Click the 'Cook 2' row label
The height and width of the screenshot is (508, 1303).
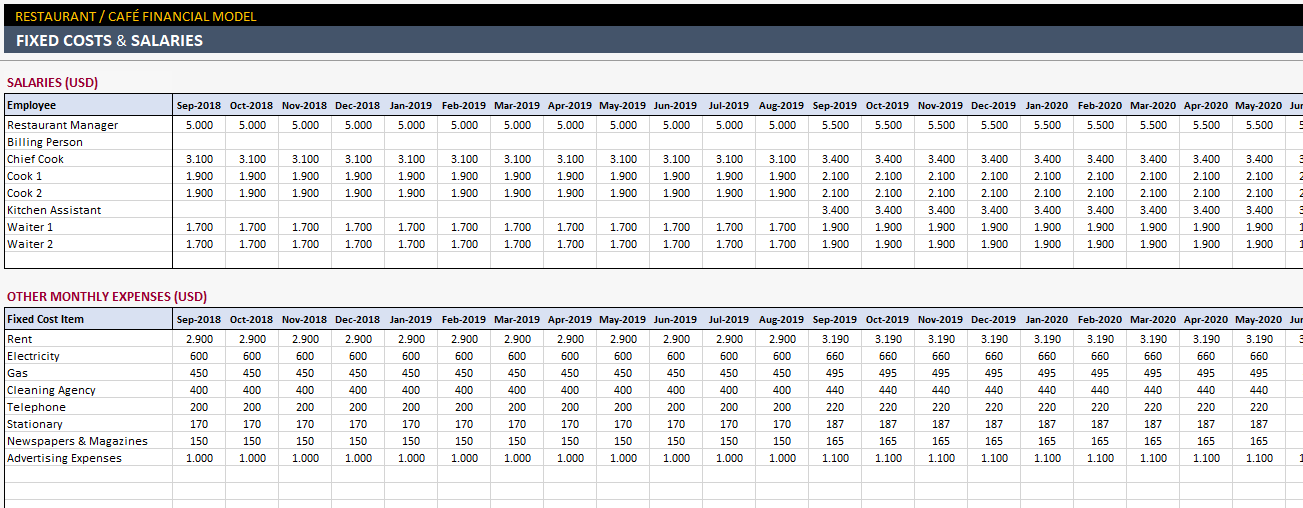coord(24,193)
